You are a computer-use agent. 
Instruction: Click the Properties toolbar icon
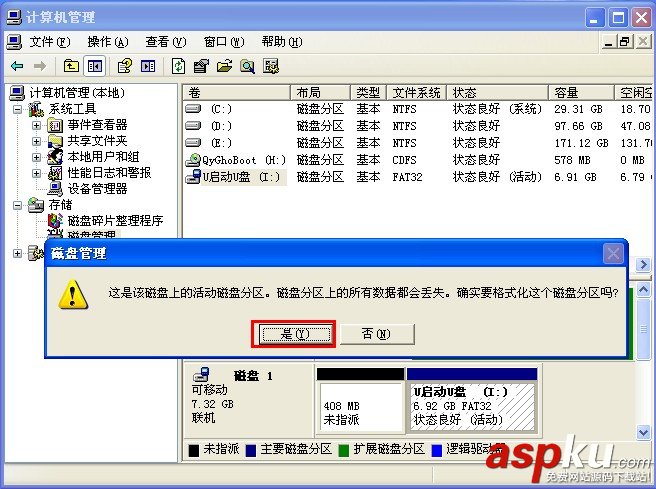pos(201,66)
